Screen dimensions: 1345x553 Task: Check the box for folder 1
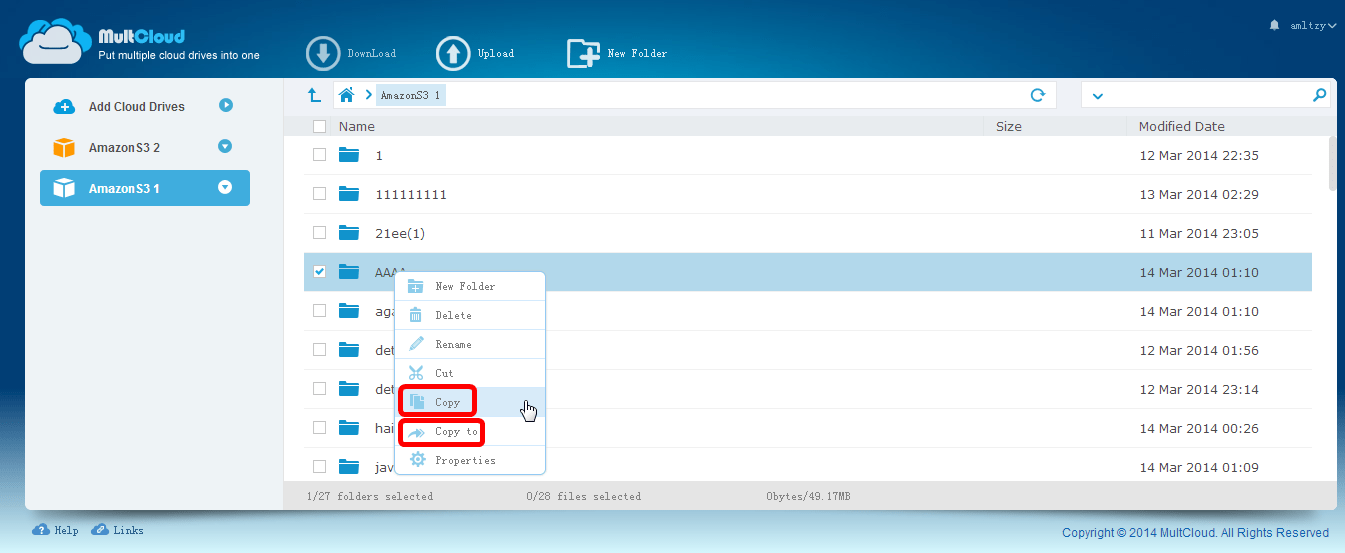(319, 155)
